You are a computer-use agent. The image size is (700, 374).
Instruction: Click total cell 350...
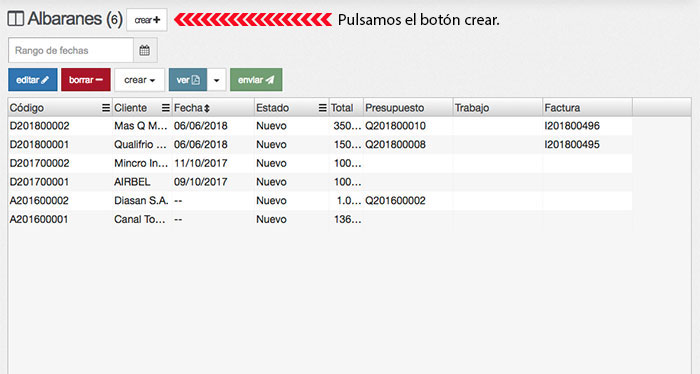[x=347, y=126]
